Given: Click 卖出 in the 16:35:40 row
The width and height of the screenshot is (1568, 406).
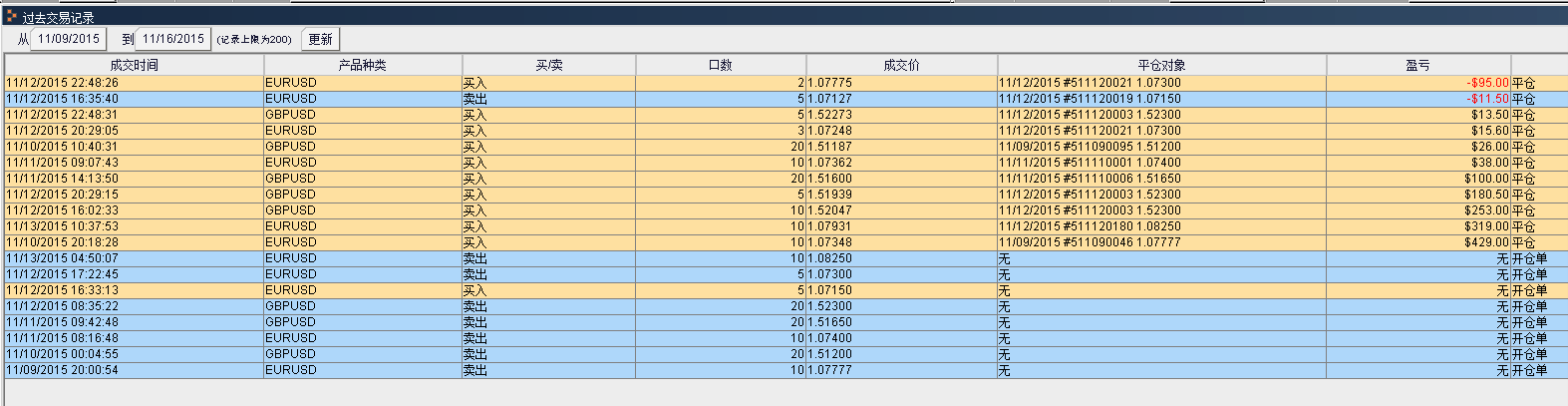Looking at the screenshot, I should pos(474,99).
